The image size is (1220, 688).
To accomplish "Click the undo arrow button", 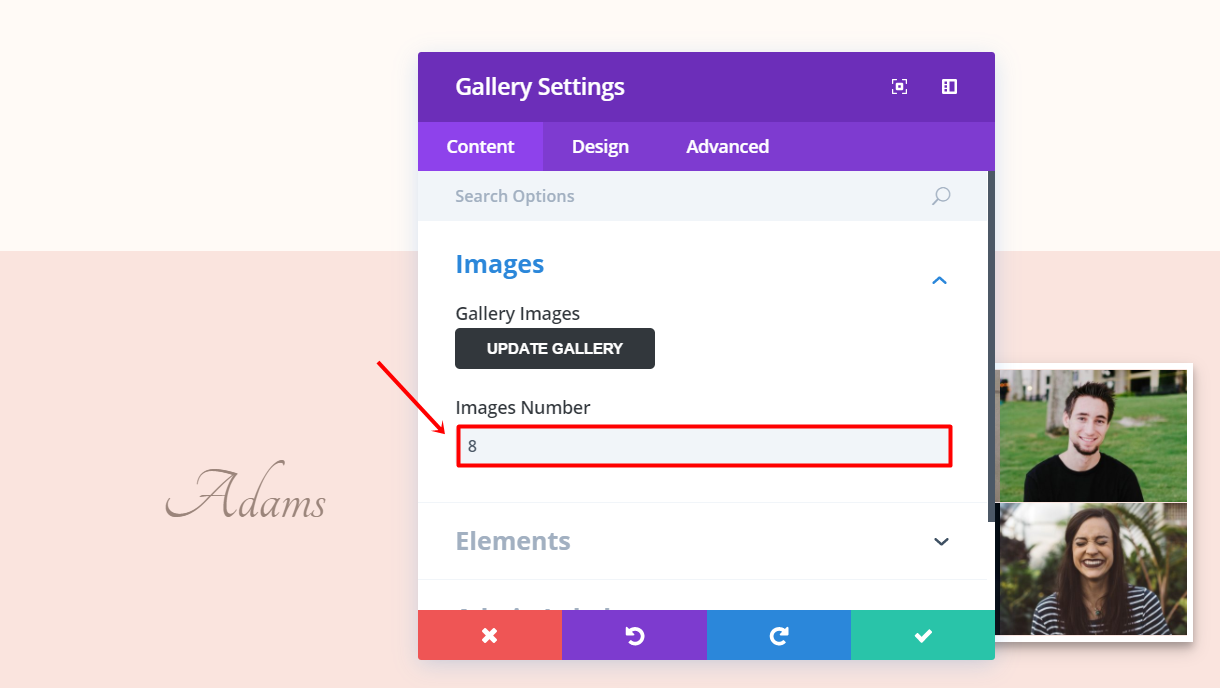I will click(634, 635).
